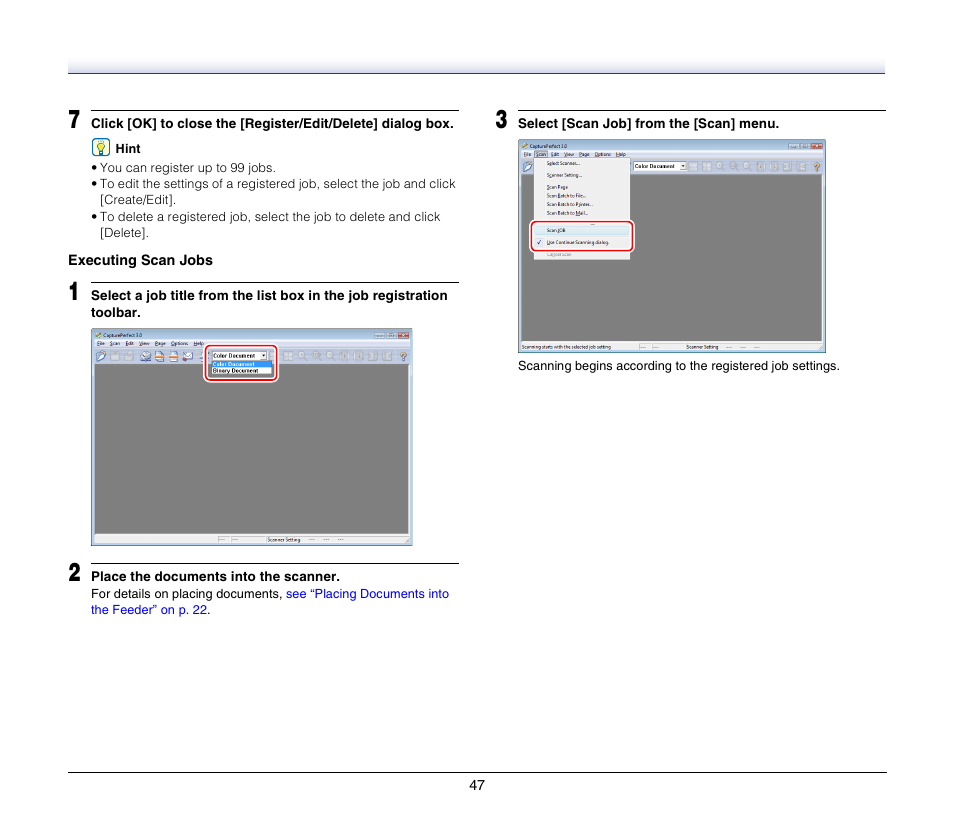Screen dimensions: 954x818
Task: Click the scan batch to mail envelope icon in step 1
Action: click(188, 356)
